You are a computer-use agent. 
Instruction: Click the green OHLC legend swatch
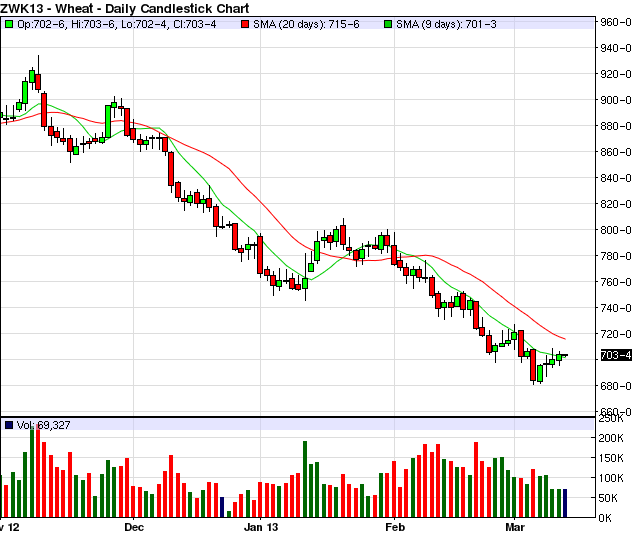[x=9, y=24]
